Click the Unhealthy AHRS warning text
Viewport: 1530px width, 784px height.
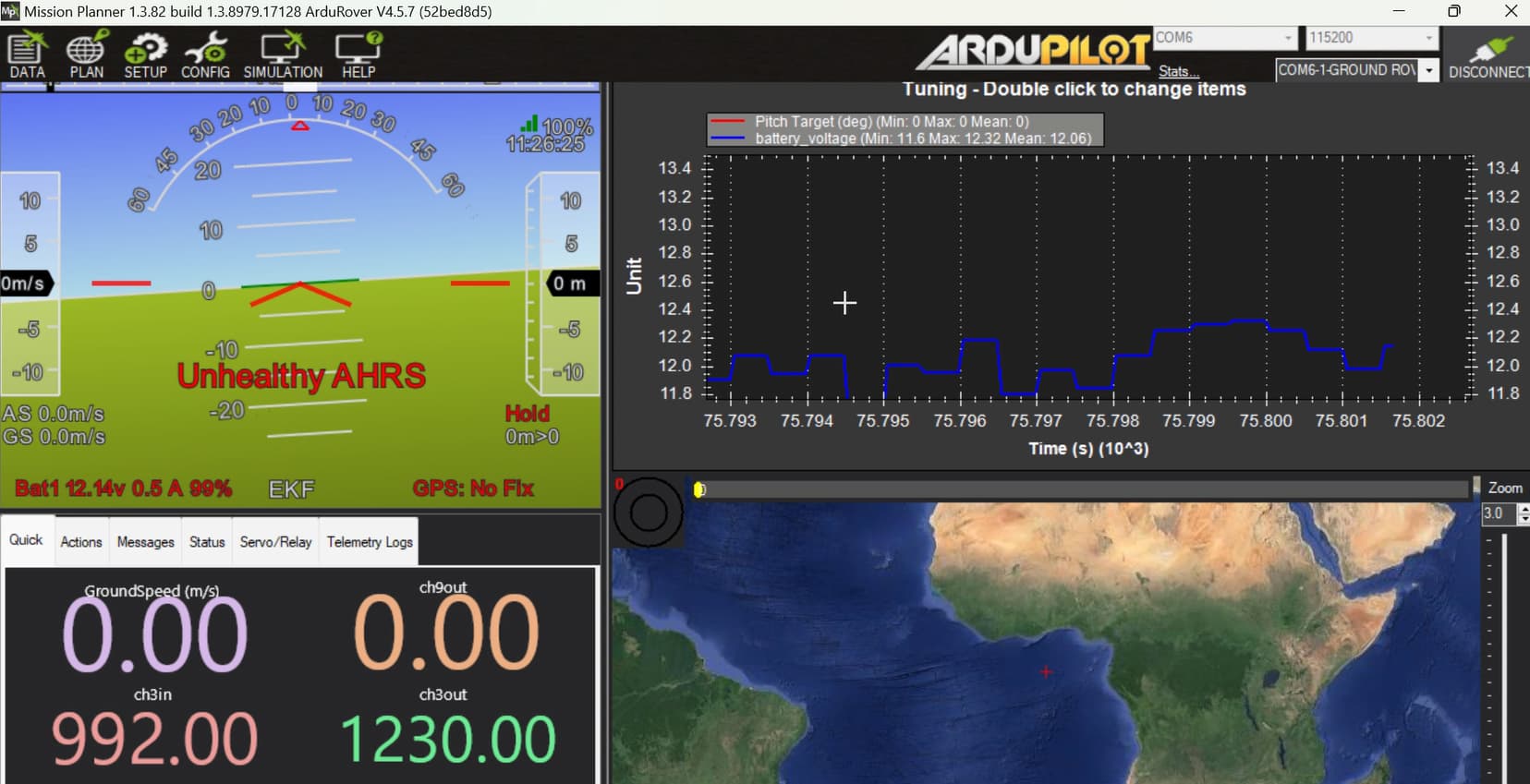click(x=301, y=376)
